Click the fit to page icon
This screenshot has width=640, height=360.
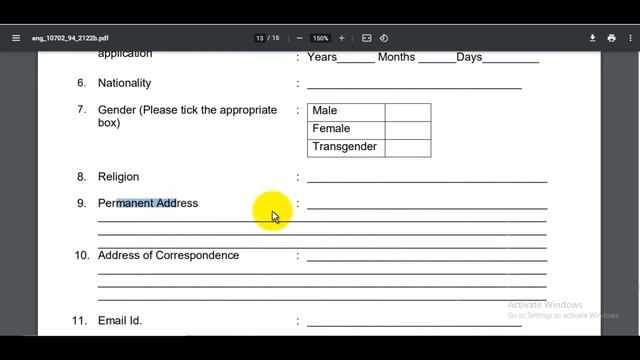[367, 38]
